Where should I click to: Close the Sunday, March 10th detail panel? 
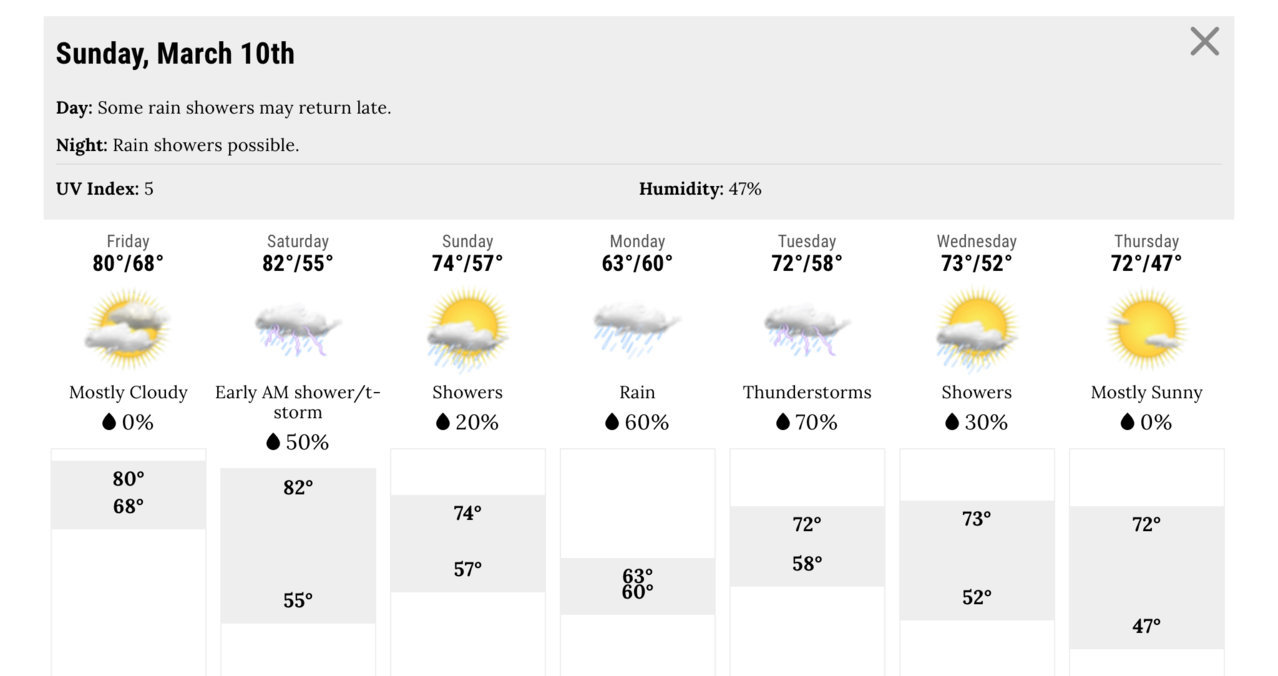(x=1204, y=41)
